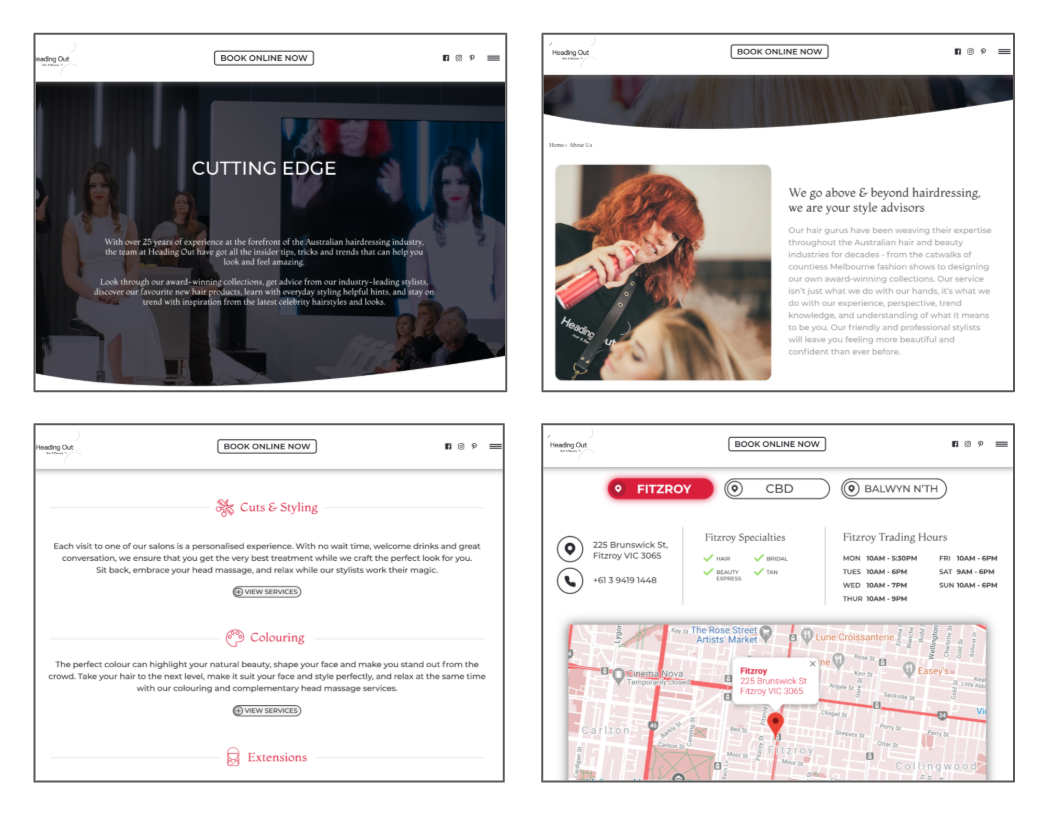Screen dimensions: 1049x813
Task: Click the Extensions icon at the bottom of the services page
Action: 233,757
